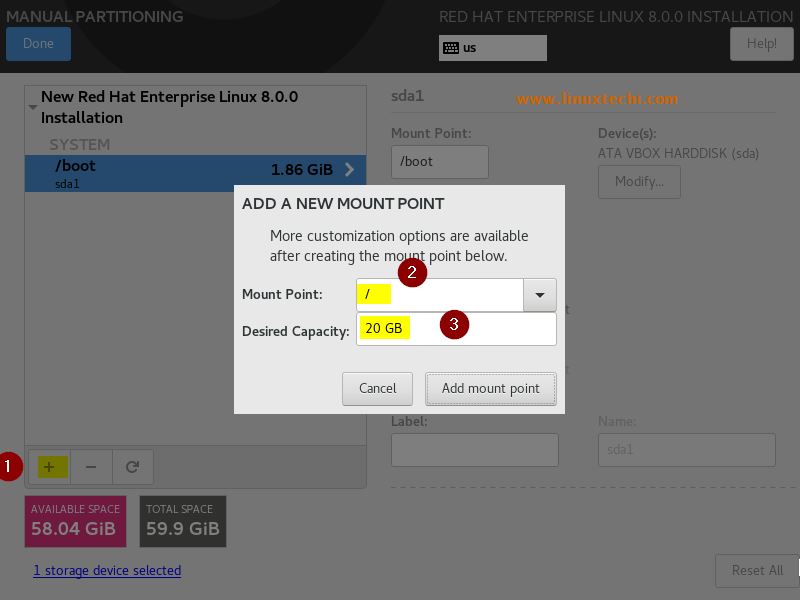The width and height of the screenshot is (800, 600).
Task: Click the Available Space 58.04 GiB box
Action: tap(76, 521)
